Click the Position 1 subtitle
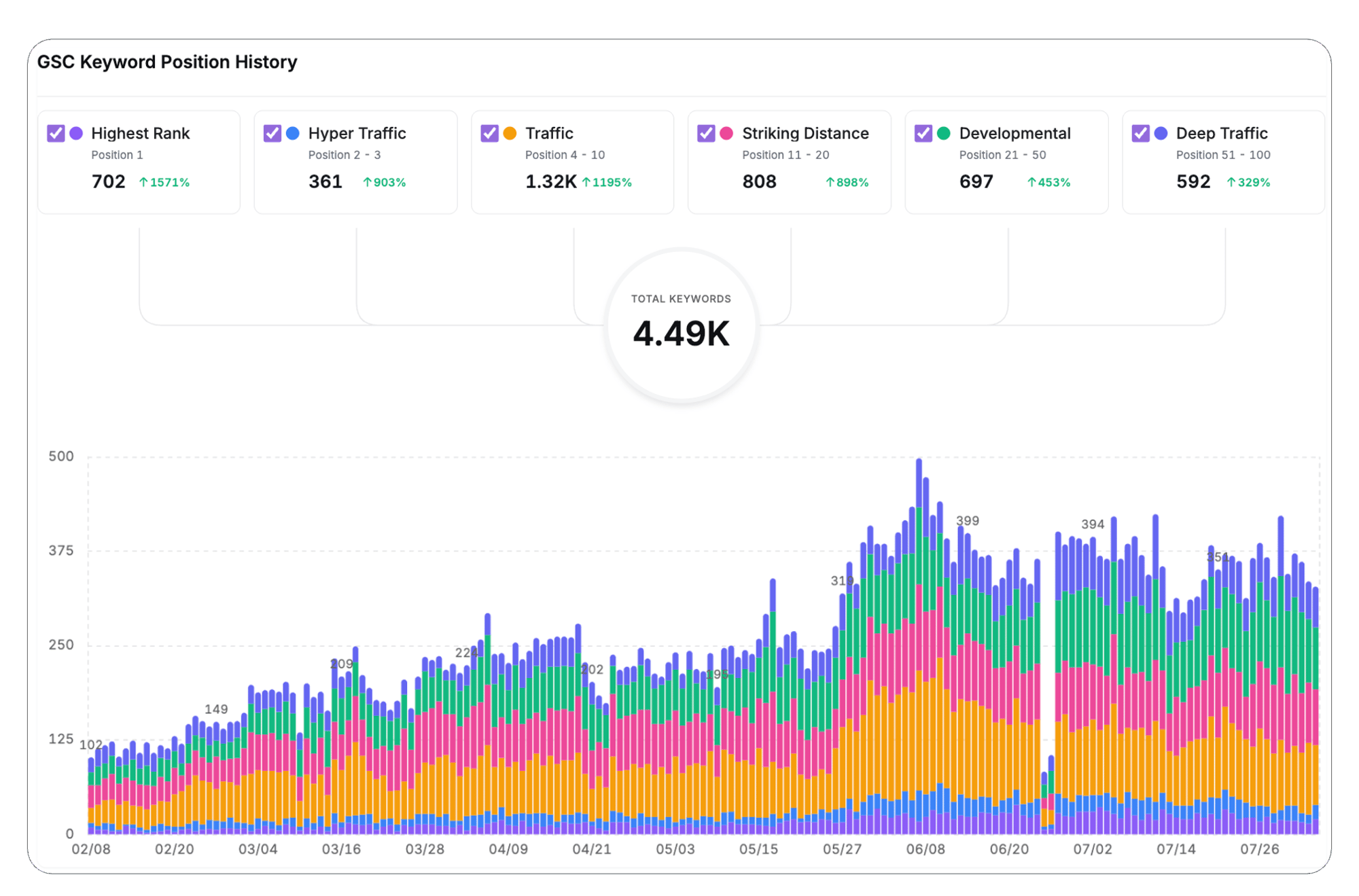Viewport: 1359px width, 896px height. pos(117,155)
